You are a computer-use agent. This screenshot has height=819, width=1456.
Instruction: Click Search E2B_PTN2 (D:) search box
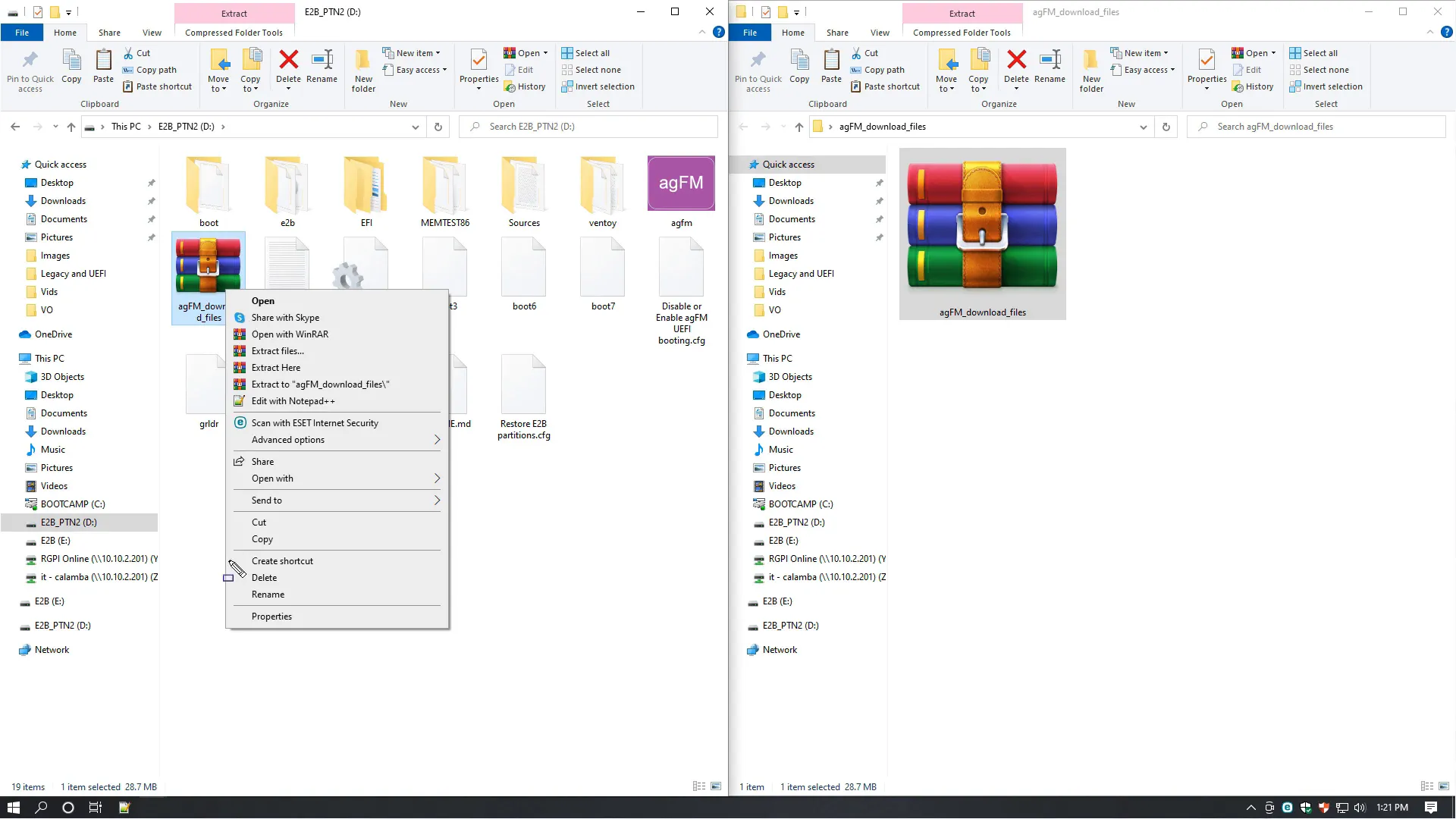[588, 127]
